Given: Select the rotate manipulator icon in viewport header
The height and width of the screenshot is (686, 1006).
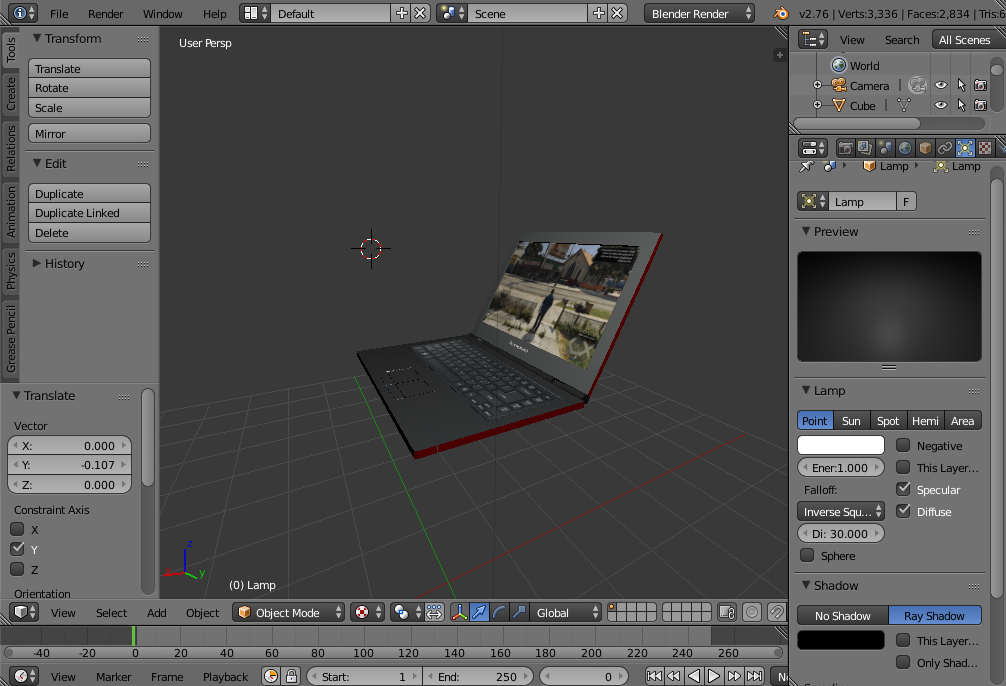Looking at the screenshot, I should pos(497,612).
